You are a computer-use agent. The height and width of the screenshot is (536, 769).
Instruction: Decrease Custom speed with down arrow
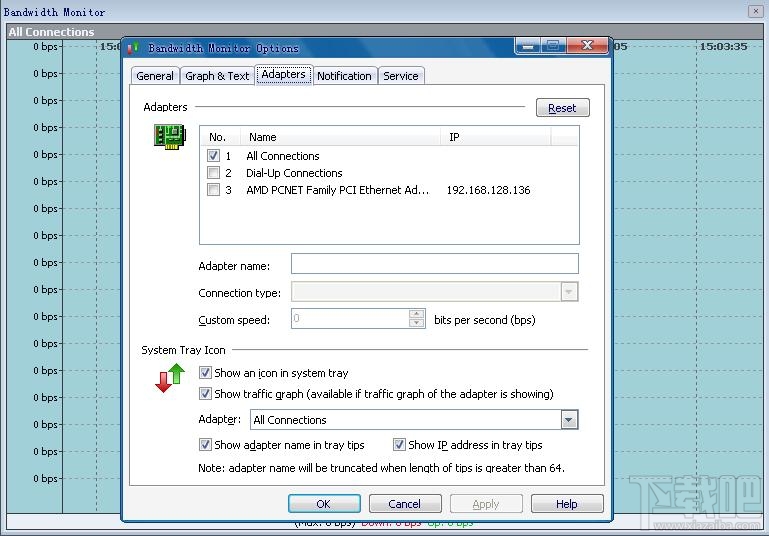[x=416, y=323]
